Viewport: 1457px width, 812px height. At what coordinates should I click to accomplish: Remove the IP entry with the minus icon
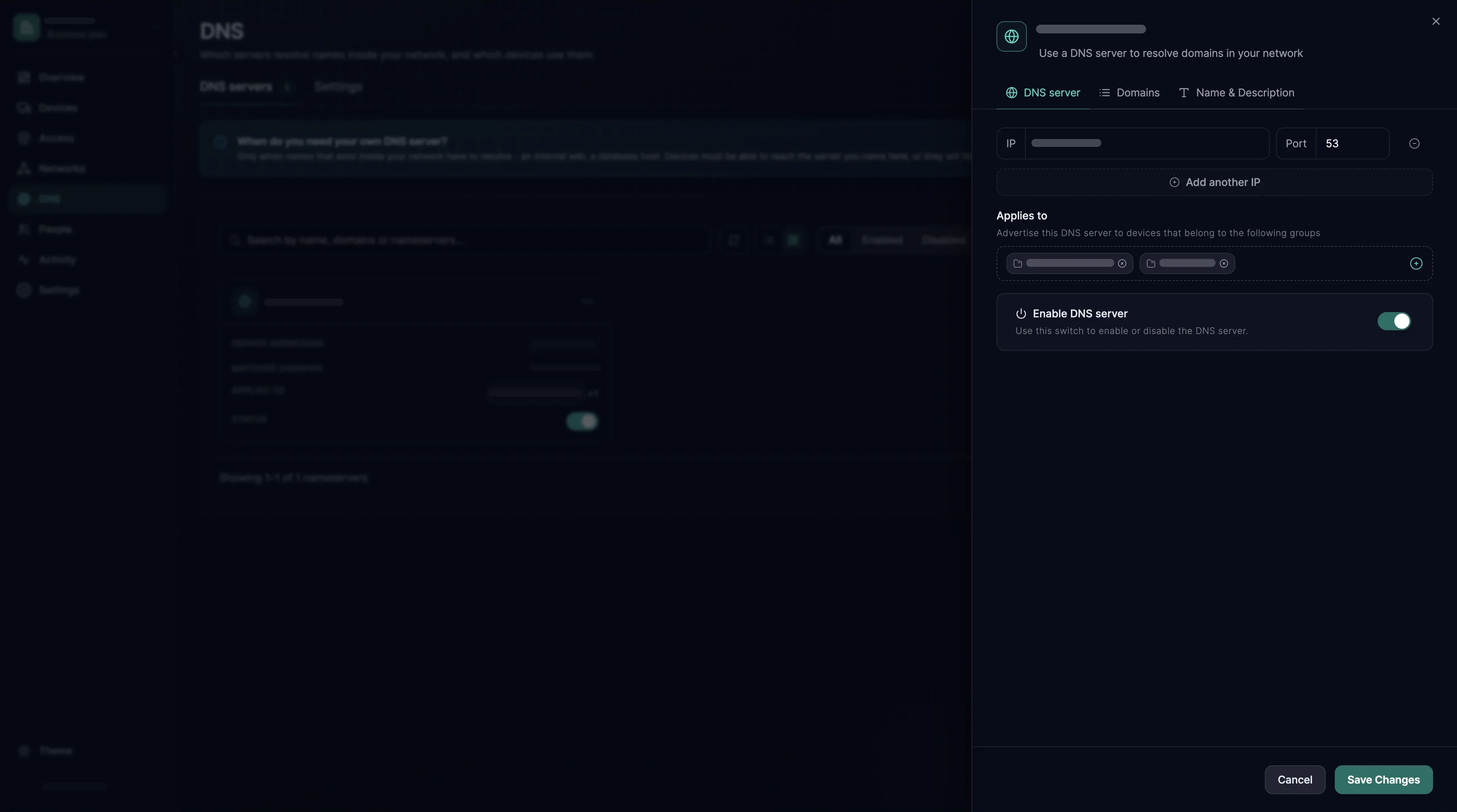1414,143
